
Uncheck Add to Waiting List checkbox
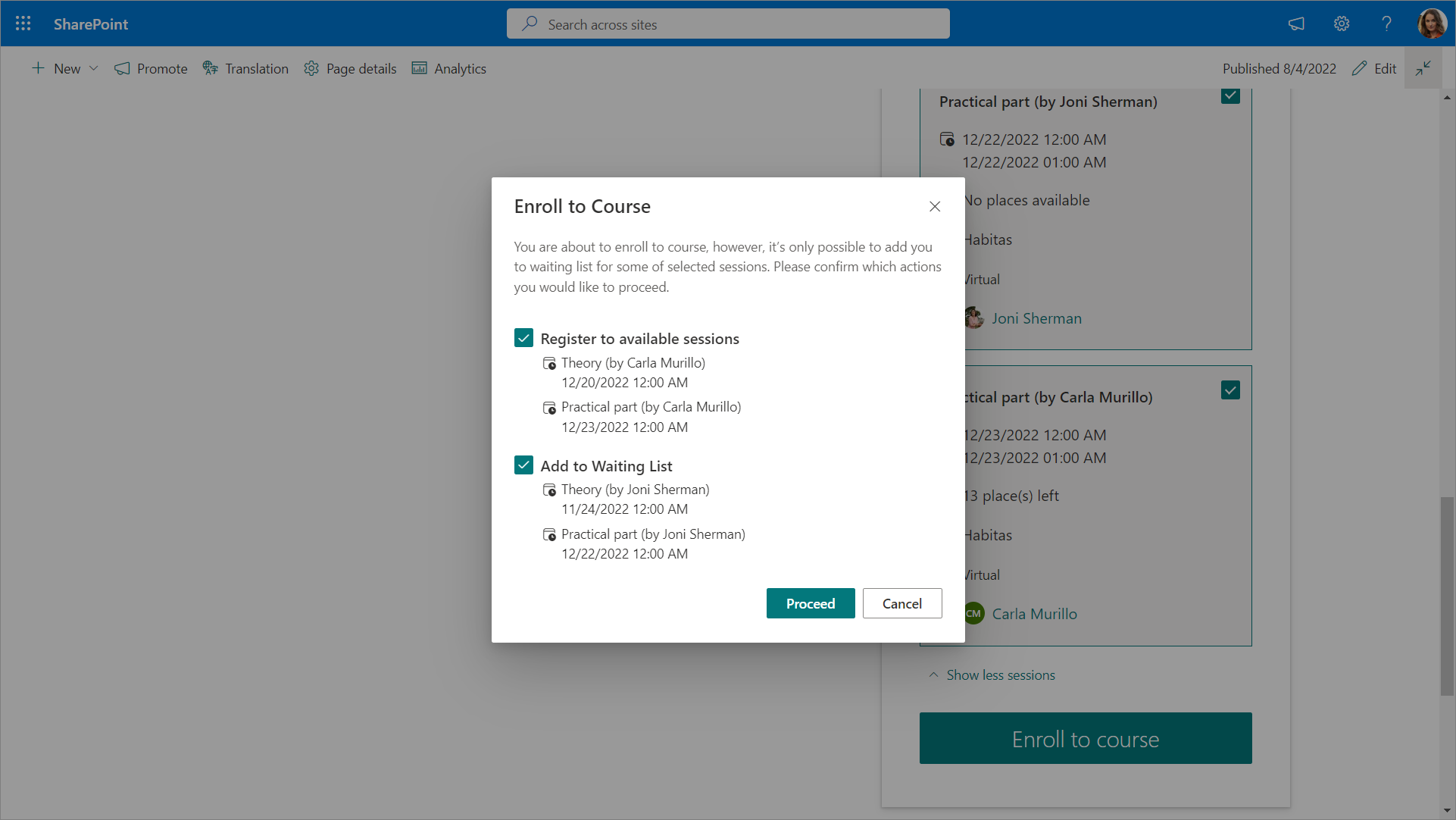(523, 465)
